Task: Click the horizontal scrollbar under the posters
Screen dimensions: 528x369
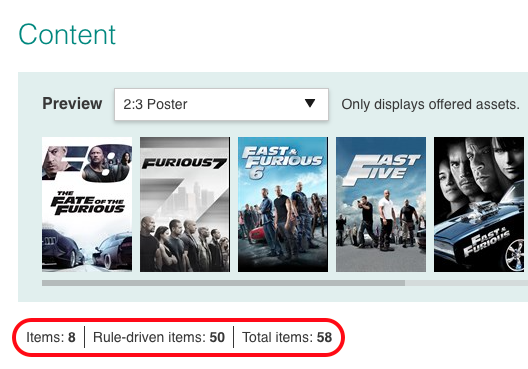Action: click(x=223, y=283)
